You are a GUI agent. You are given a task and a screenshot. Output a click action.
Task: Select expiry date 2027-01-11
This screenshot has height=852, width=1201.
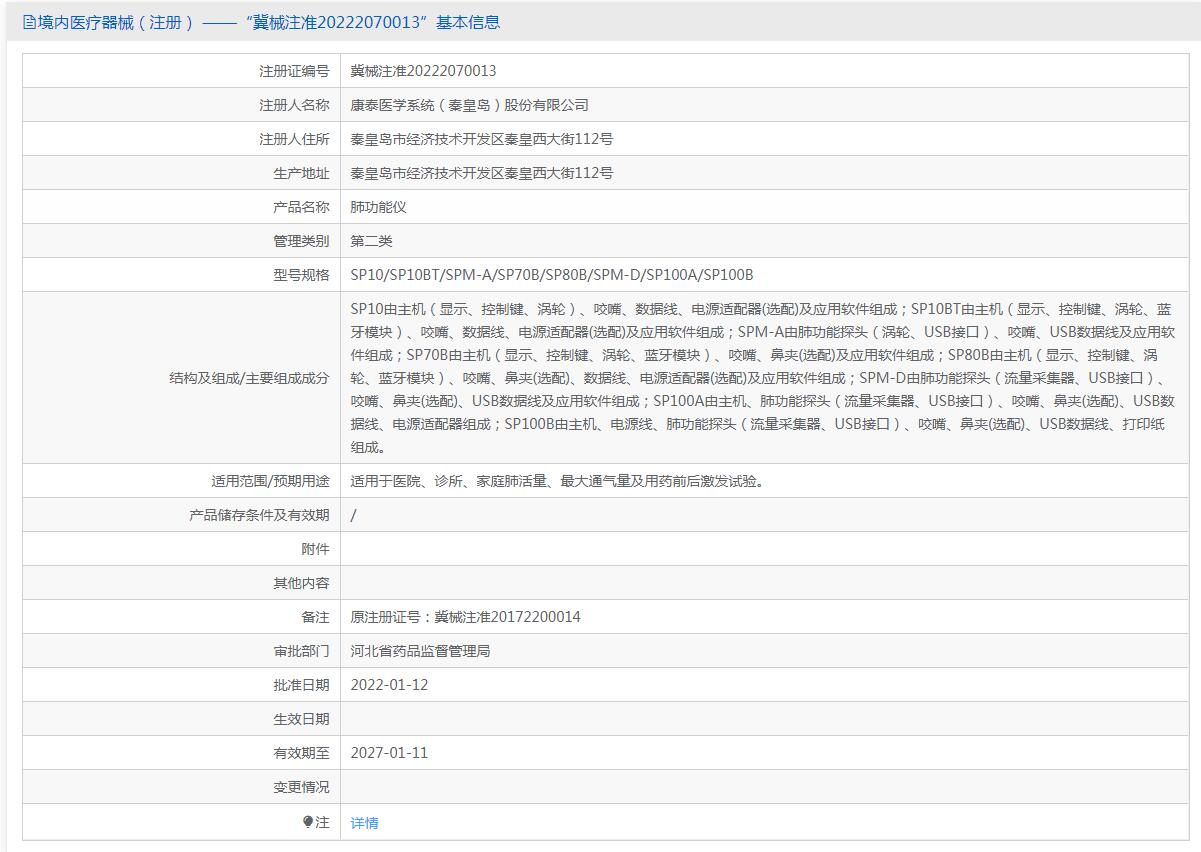pyautogui.click(x=389, y=753)
